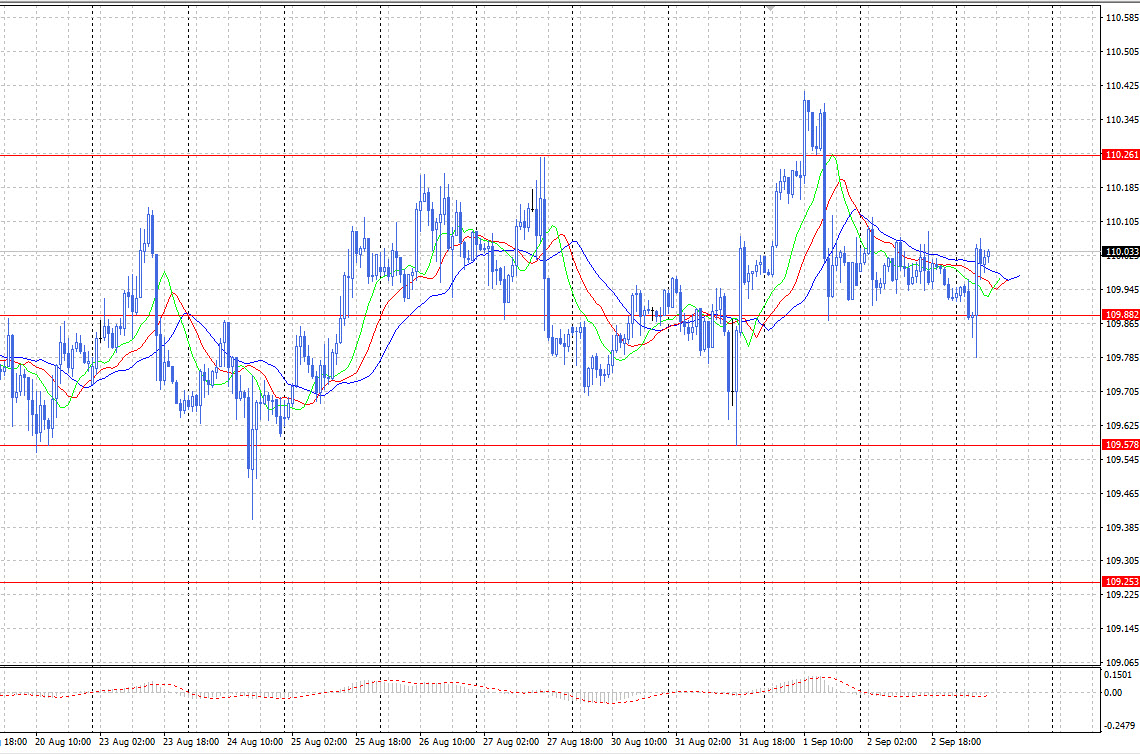The height and width of the screenshot is (754, 1140).
Task: Click the 2 Sep 02:00 time label
Action: tap(892, 742)
